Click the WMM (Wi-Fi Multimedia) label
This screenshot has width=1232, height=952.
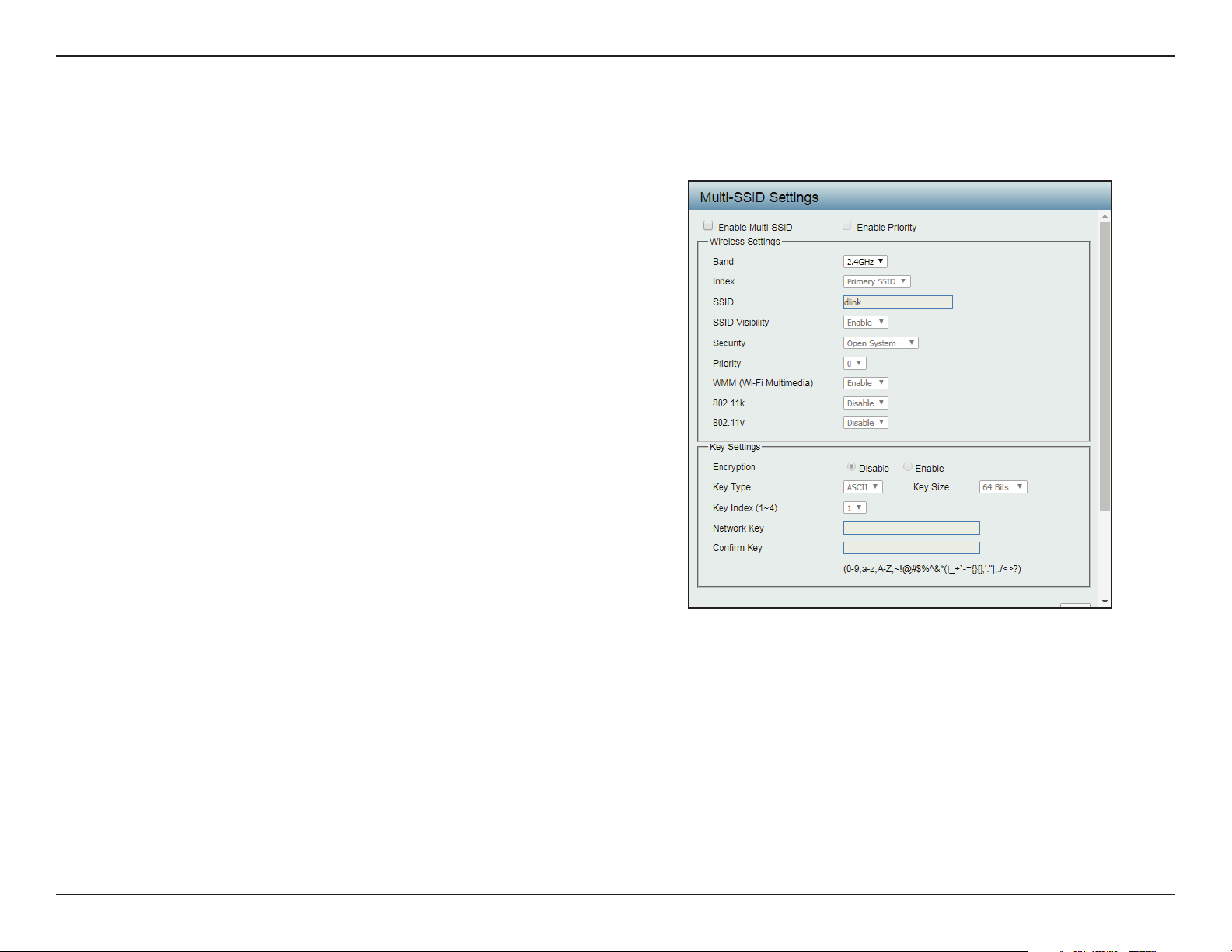click(x=763, y=383)
